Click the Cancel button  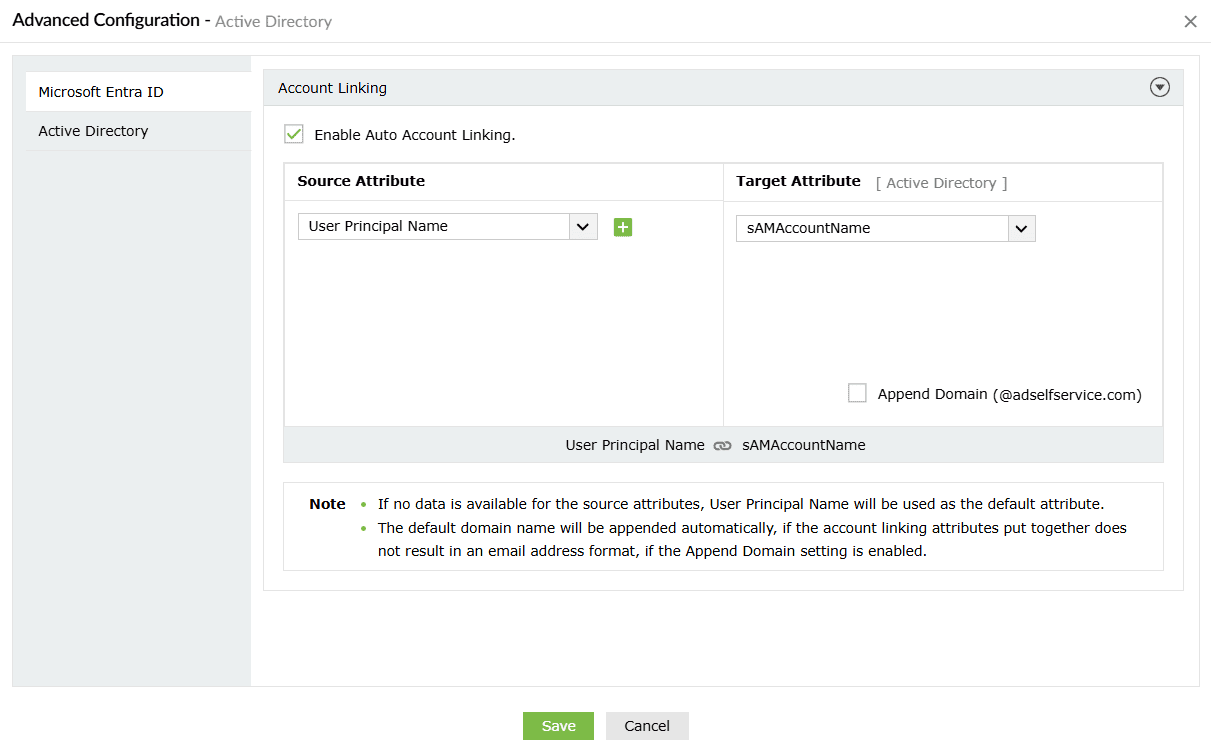[647, 726]
